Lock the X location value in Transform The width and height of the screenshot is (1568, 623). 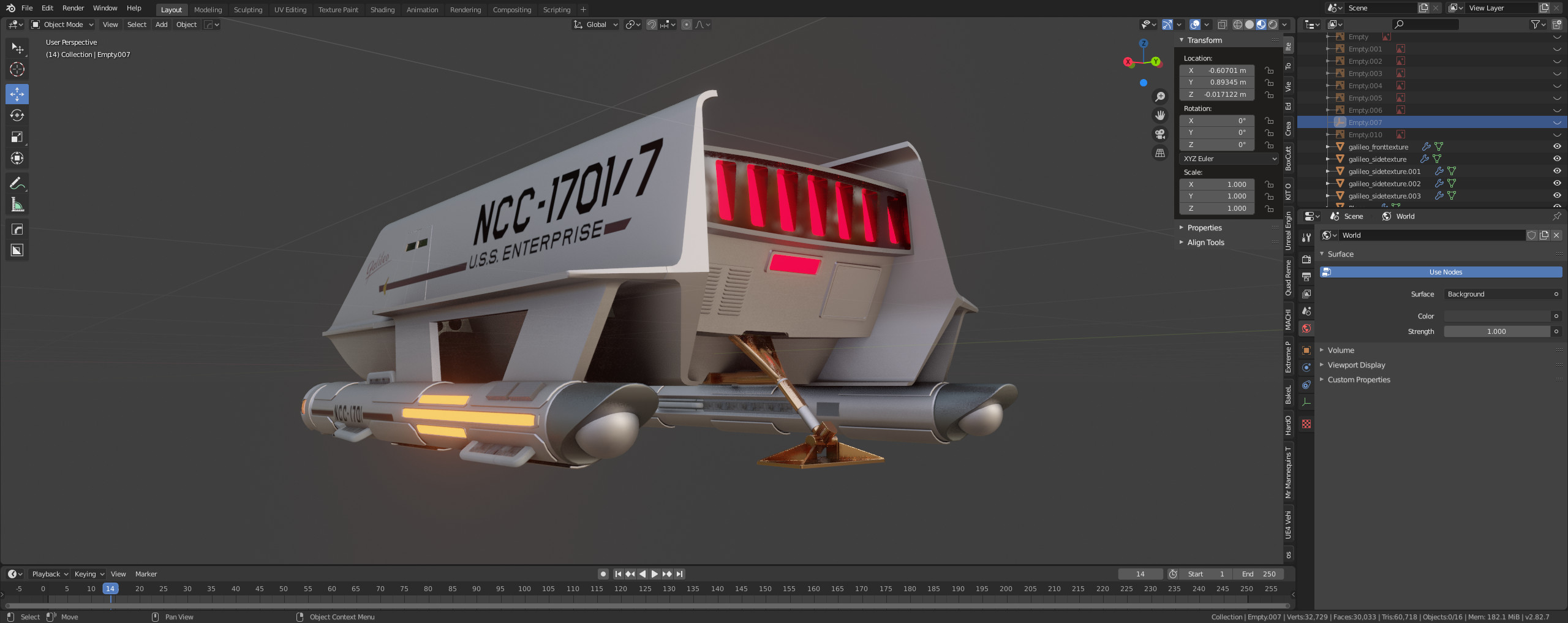1269,70
